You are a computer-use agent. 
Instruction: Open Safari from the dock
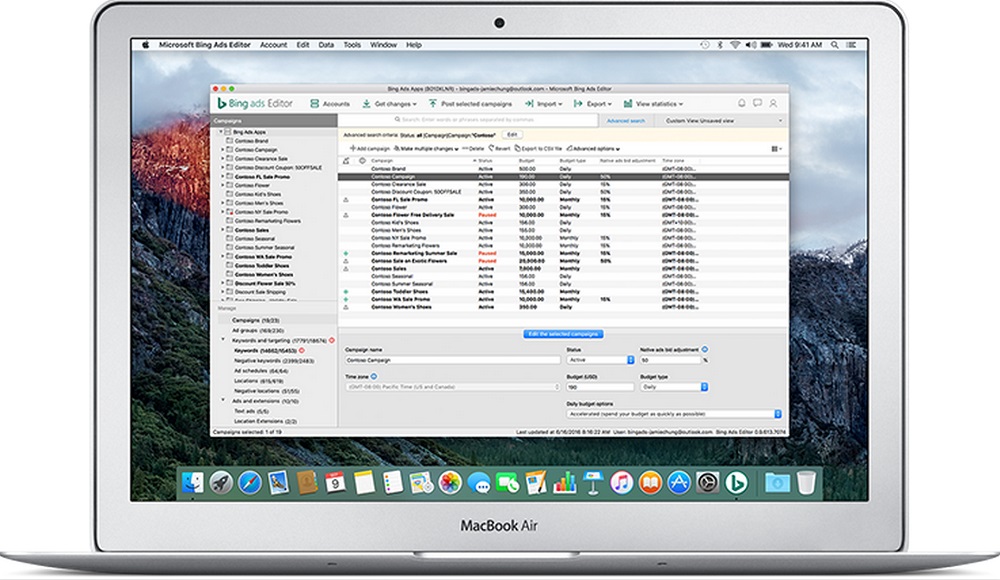click(249, 483)
